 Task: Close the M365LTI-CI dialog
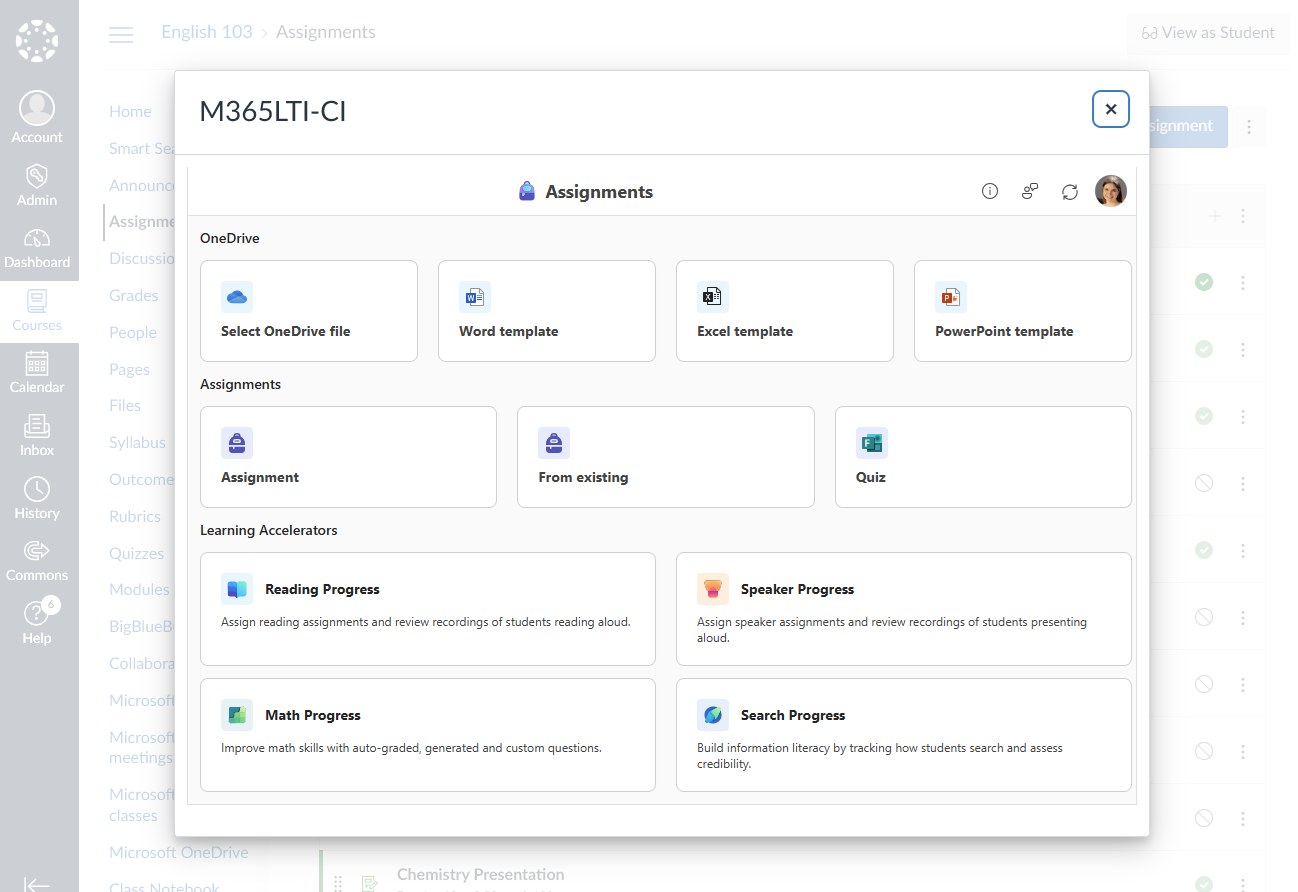coord(1111,109)
